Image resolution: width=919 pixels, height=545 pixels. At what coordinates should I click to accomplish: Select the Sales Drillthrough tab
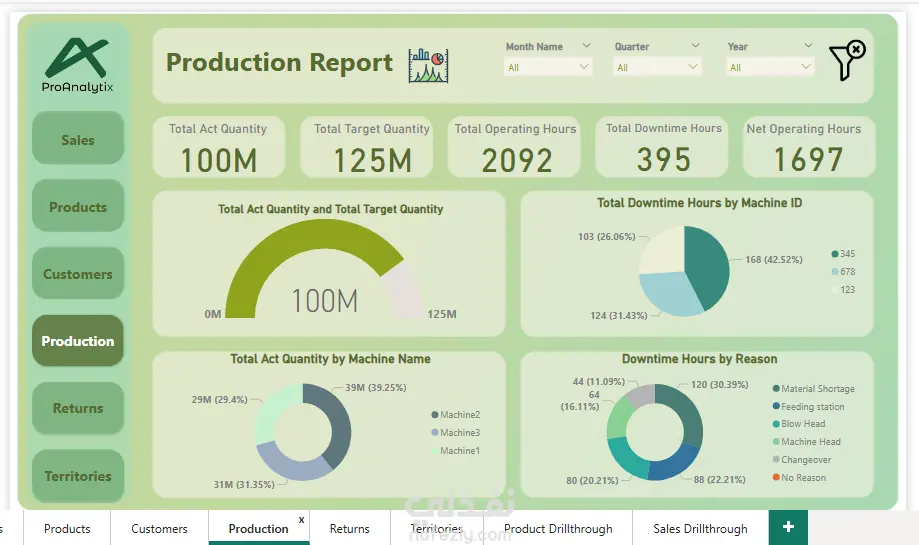[x=700, y=529]
